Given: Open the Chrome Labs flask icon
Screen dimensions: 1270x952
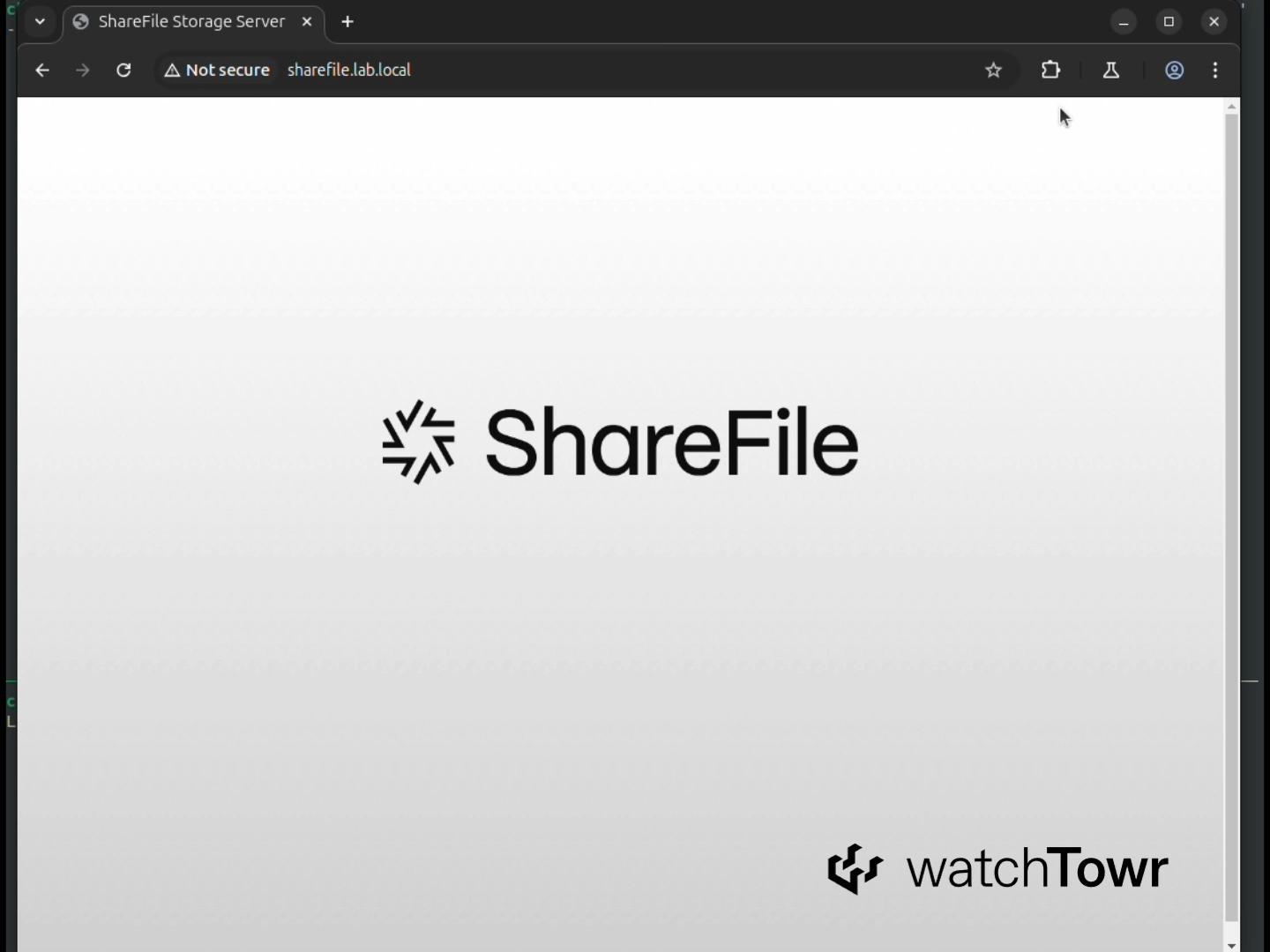Looking at the screenshot, I should 1111,71.
